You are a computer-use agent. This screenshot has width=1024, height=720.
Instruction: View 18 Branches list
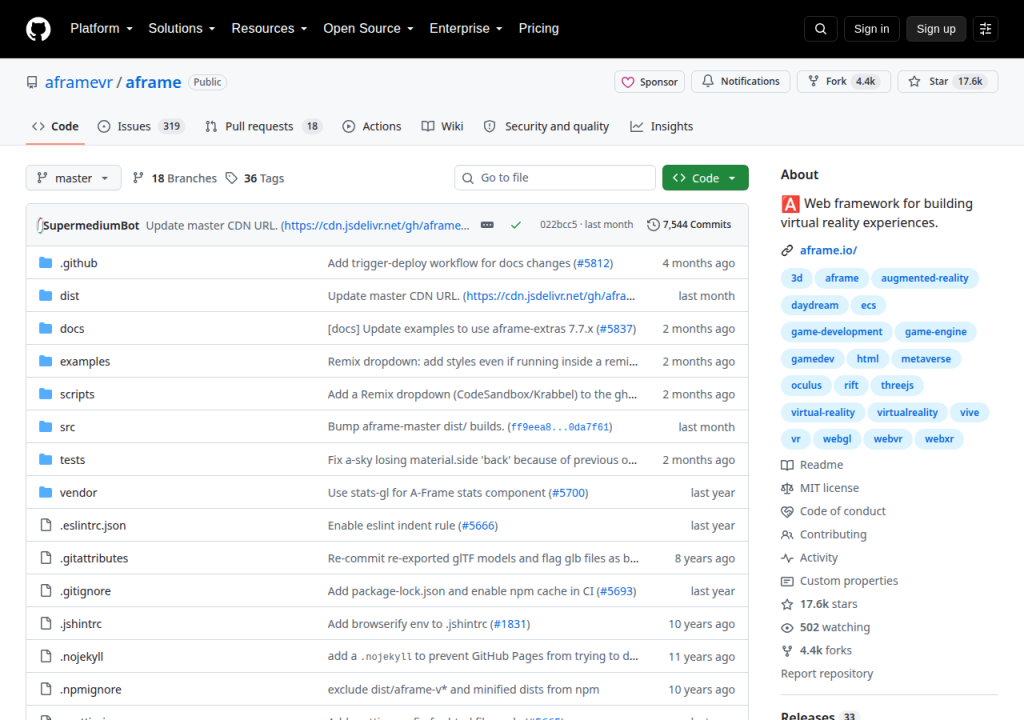[x=175, y=178]
